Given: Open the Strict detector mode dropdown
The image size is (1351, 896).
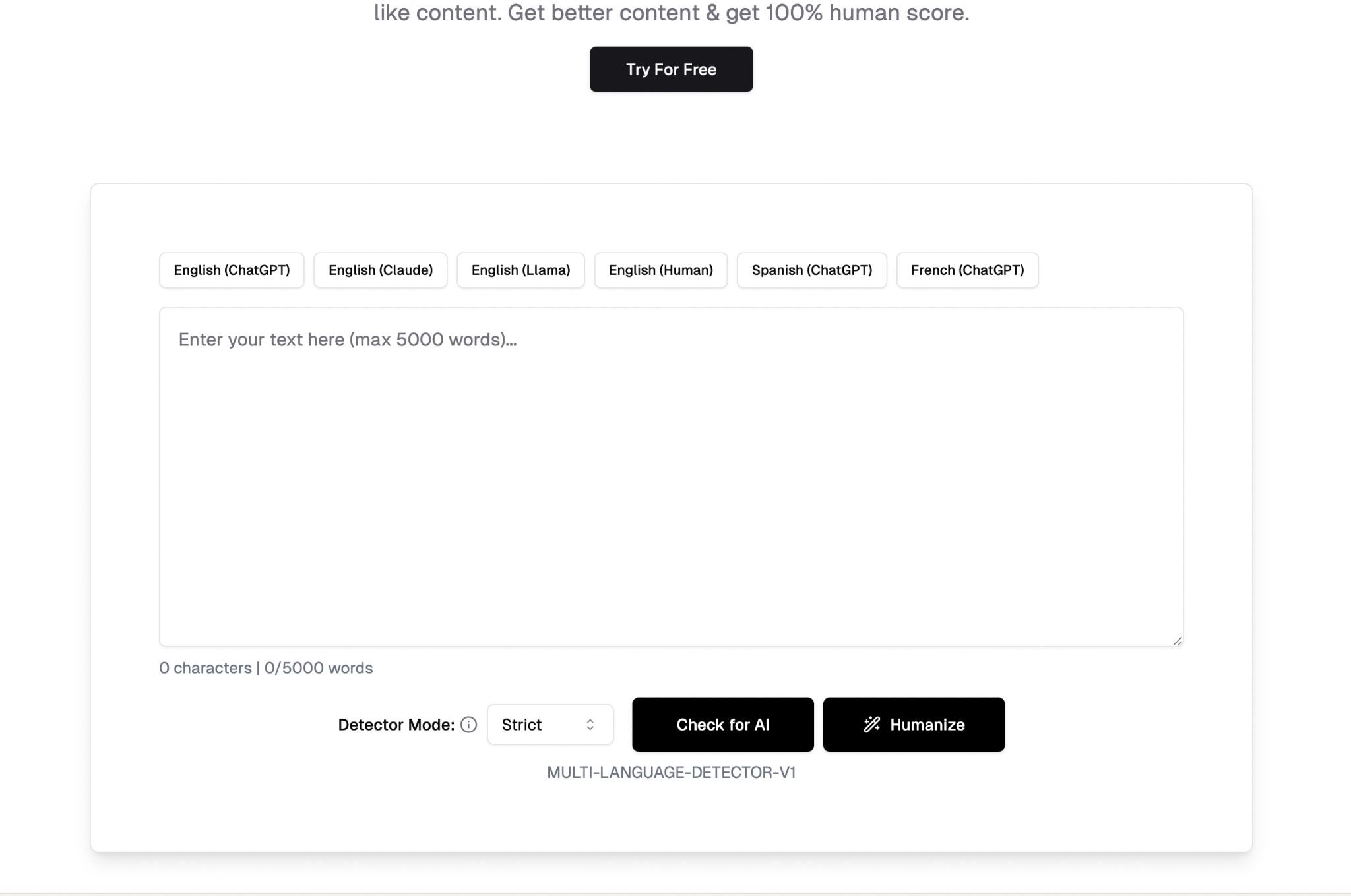Looking at the screenshot, I should coord(550,725).
